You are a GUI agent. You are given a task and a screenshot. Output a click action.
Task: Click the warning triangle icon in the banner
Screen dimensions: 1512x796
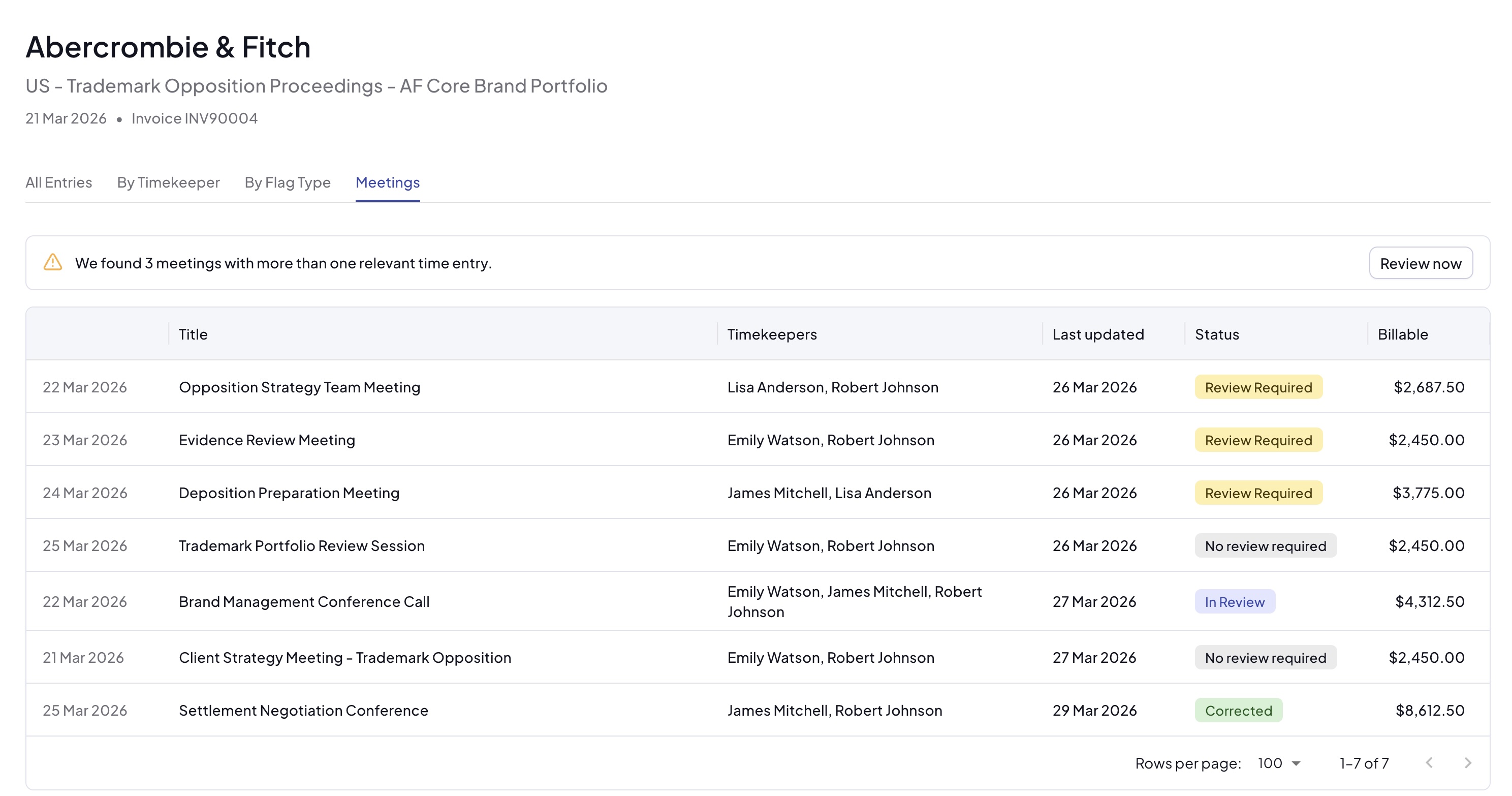[x=53, y=262]
